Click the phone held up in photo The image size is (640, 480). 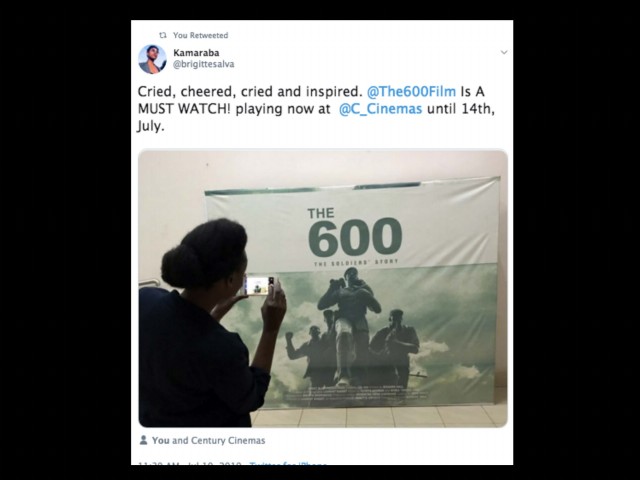point(259,285)
